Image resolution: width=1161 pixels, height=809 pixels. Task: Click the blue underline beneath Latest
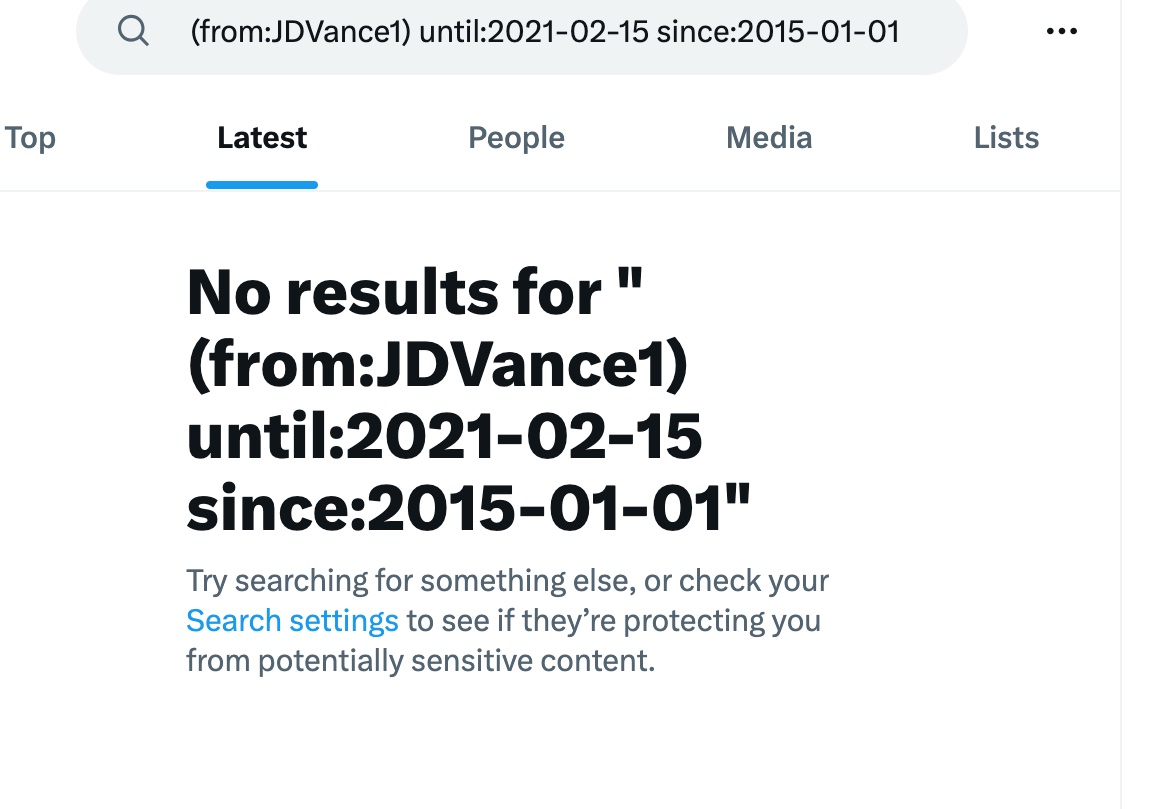(262, 185)
